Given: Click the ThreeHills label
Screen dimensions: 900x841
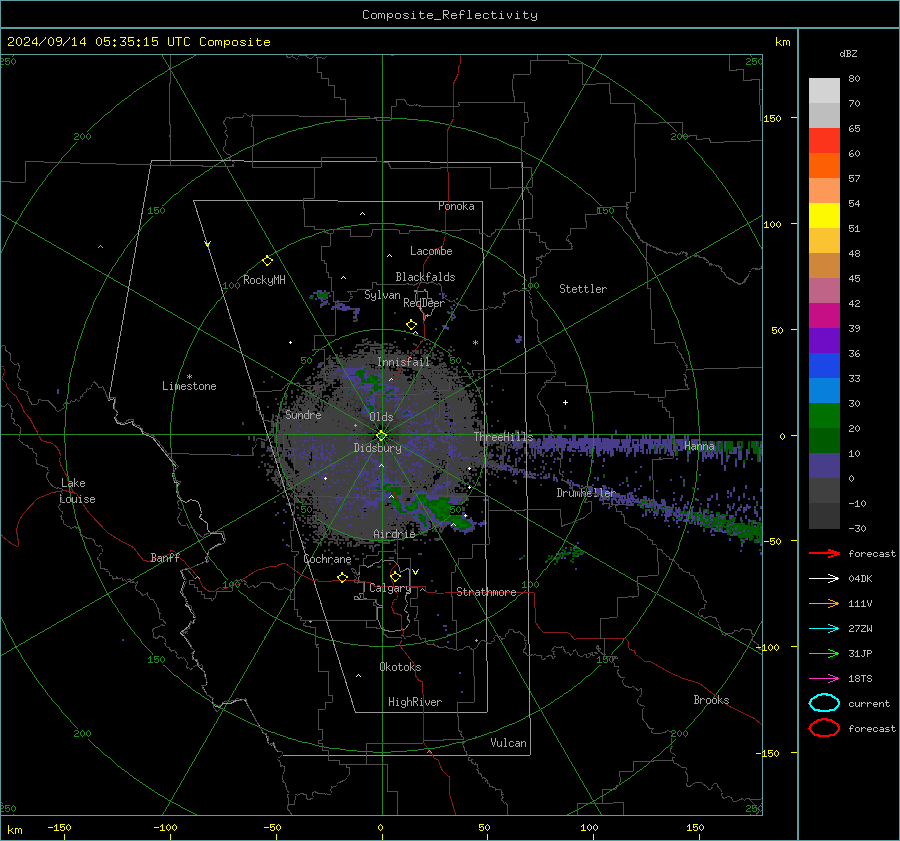Looking at the screenshot, I should coord(503,437).
